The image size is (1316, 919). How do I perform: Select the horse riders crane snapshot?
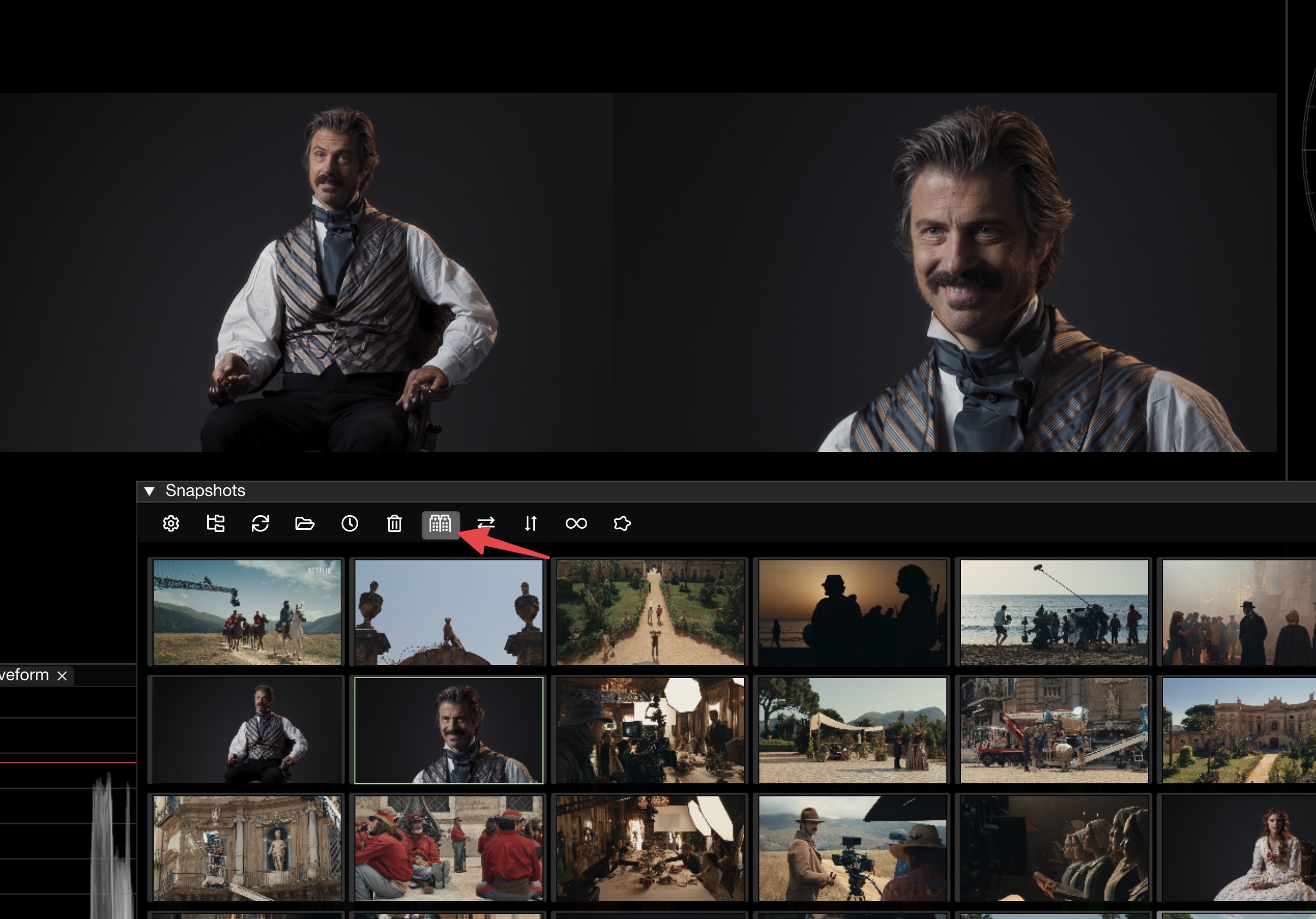coord(247,613)
